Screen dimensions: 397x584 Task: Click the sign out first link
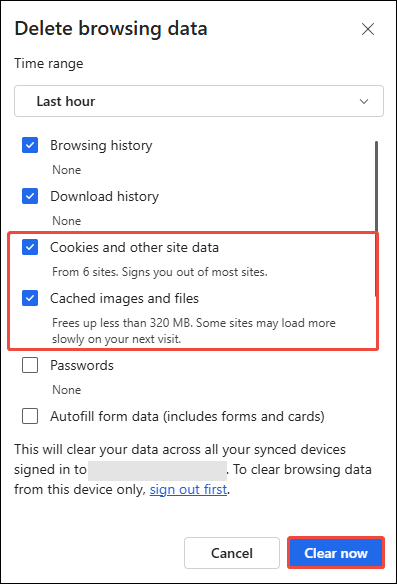point(188,489)
